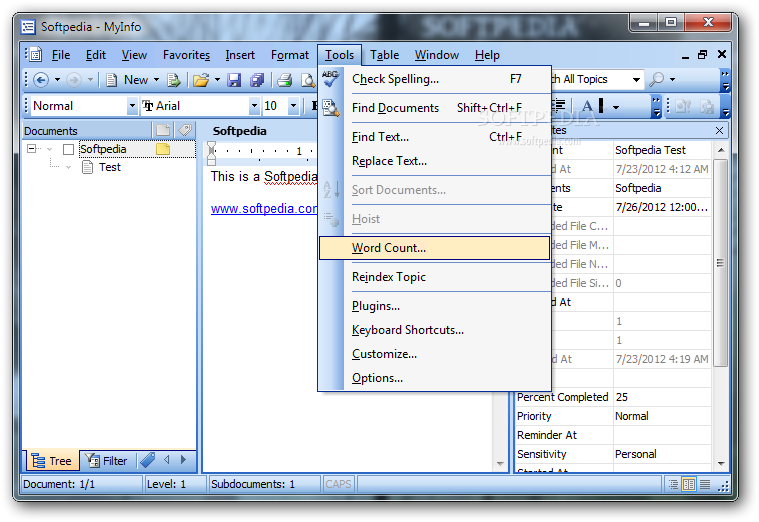Screen dimensions: 759x522
Task: Click the left tab scroll arrow
Action: [x=167, y=460]
